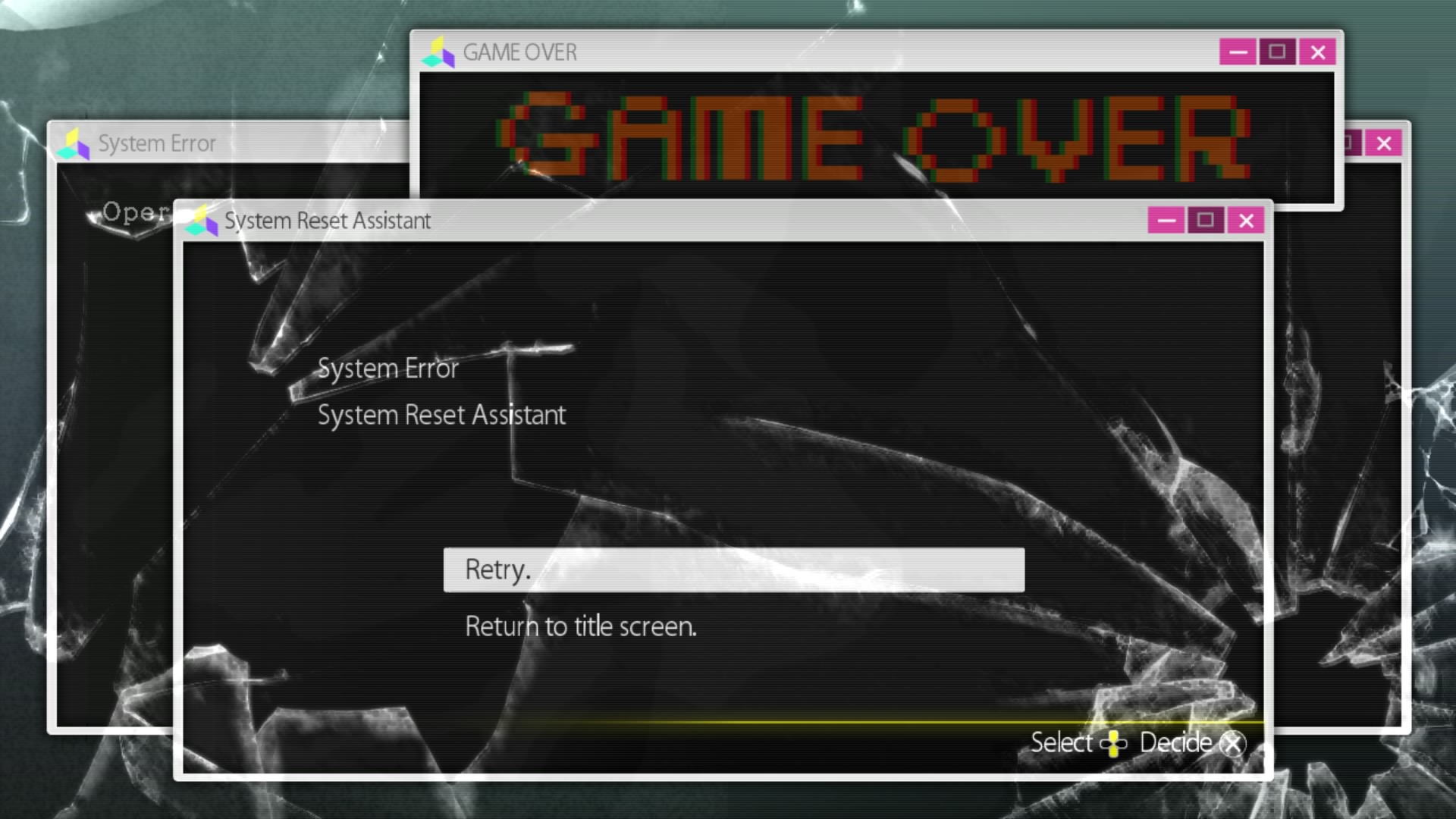Viewport: 1456px width, 819px height.
Task: Close the System Error window behind
Action: coord(1384,143)
